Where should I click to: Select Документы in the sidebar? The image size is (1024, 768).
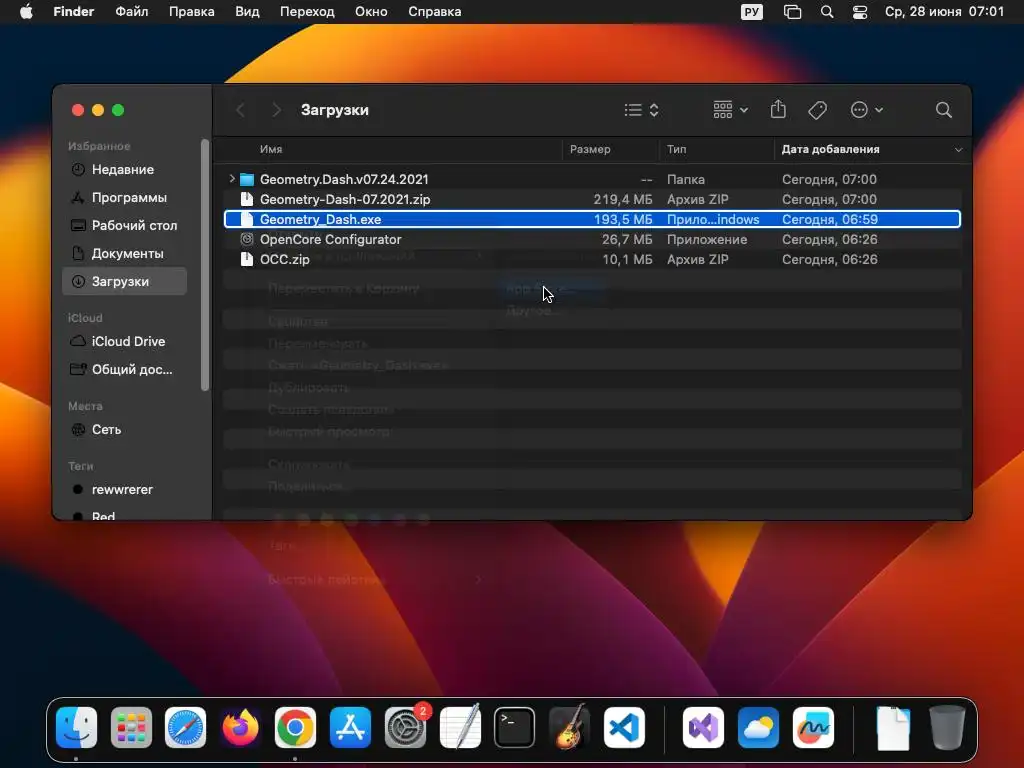(x=124, y=253)
